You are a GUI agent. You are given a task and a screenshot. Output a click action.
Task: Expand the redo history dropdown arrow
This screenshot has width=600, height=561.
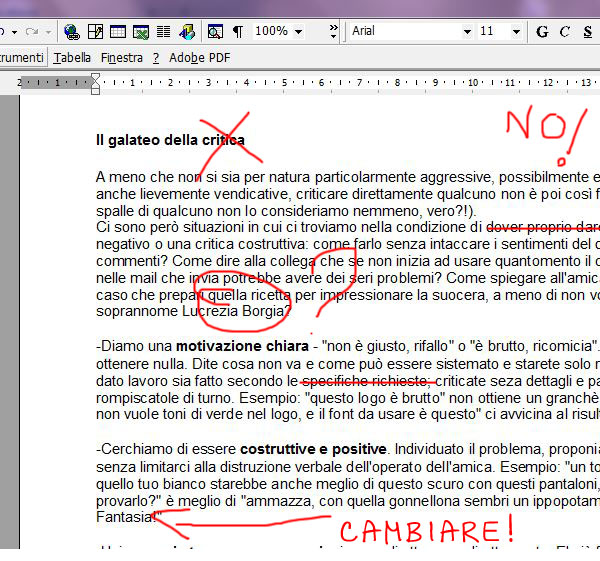tap(47, 31)
